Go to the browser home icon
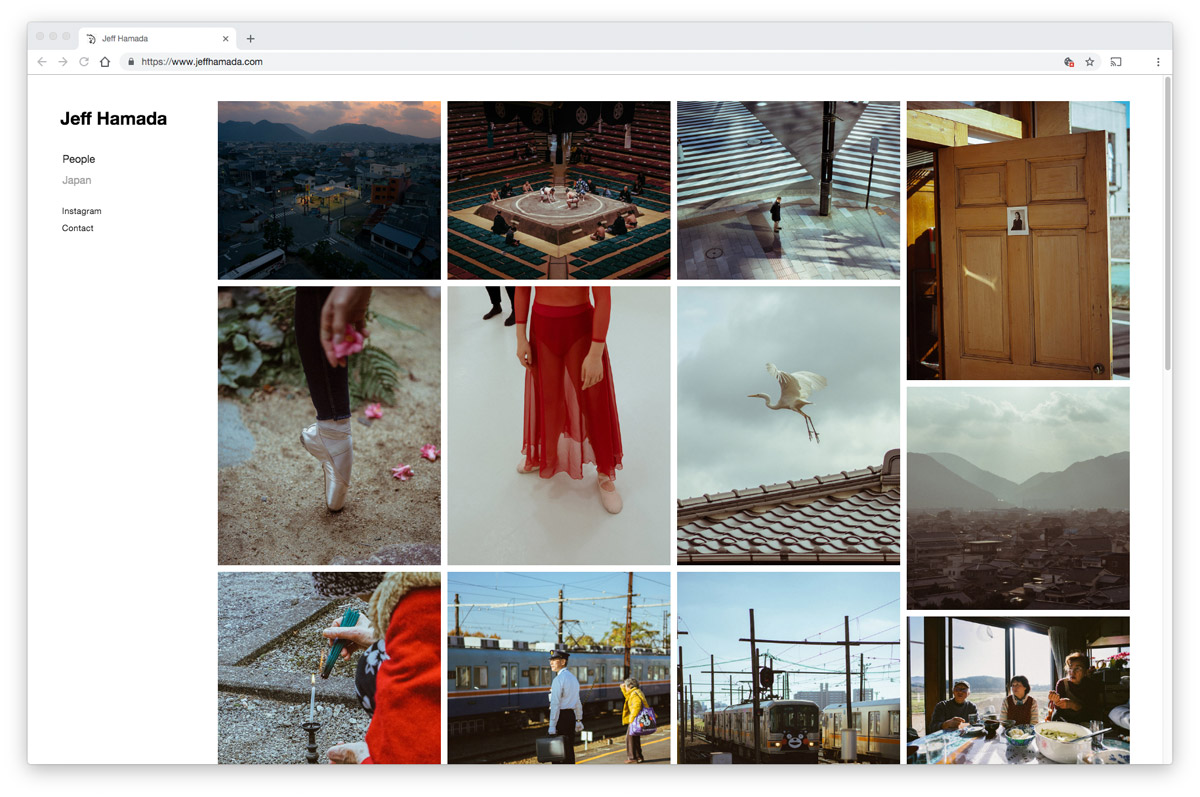The width and height of the screenshot is (1200, 797). coord(105,62)
